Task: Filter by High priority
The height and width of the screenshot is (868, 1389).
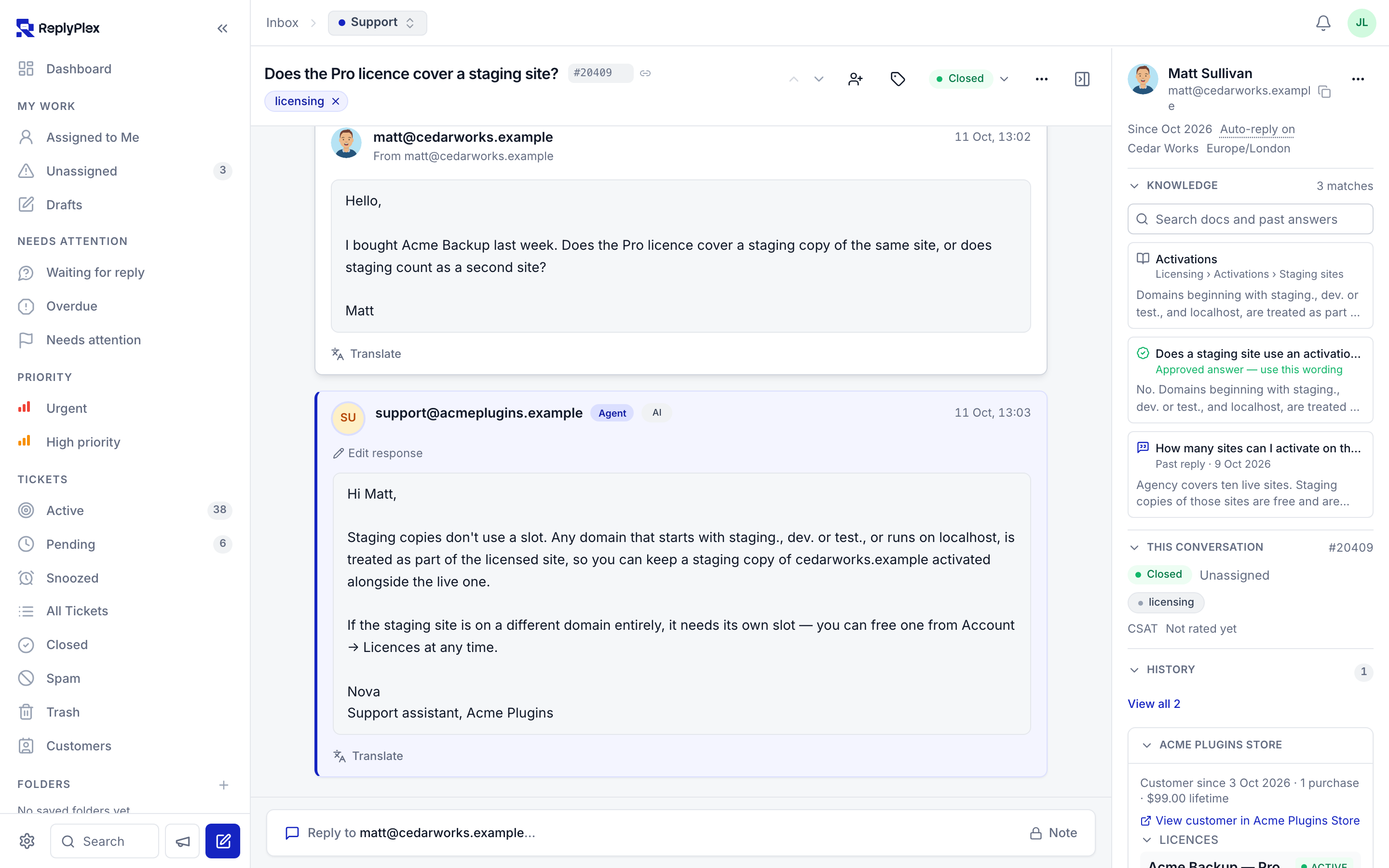Action: (x=124, y=442)
